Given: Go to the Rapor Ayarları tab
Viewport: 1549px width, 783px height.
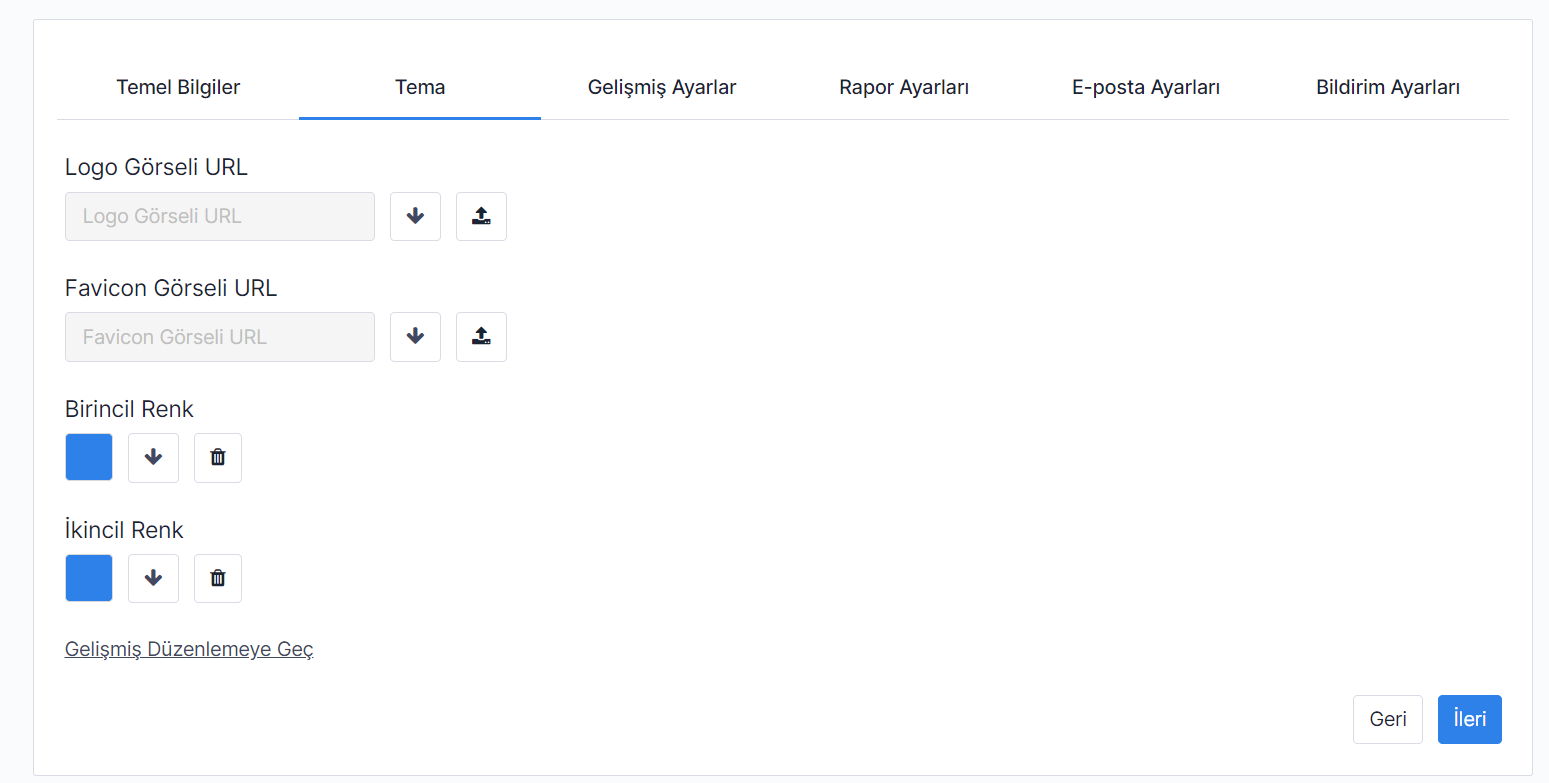Looking at the screenshot, I should (x=904, y=88).
